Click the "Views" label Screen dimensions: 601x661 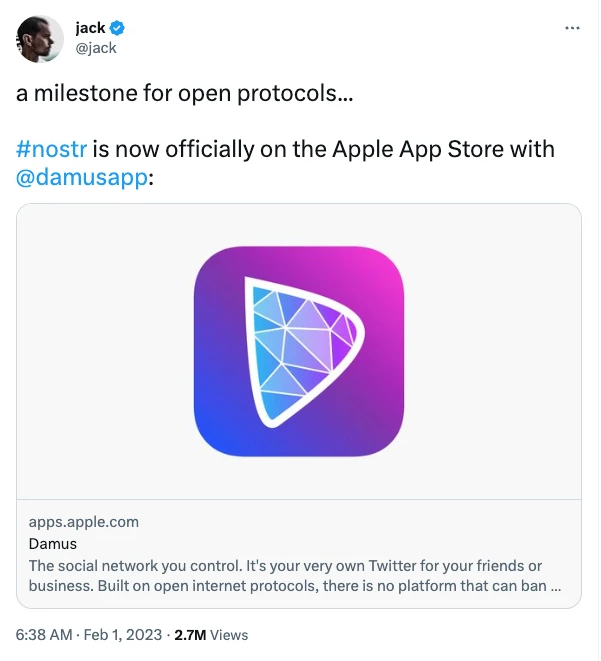click(x=230, y=635)
